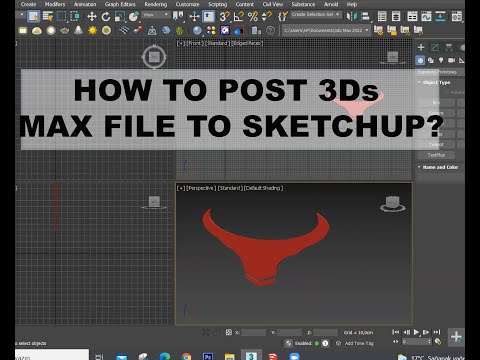Click the Sun light icon
This screenshot has width=480, height=360.
click(x=92, y=31)
